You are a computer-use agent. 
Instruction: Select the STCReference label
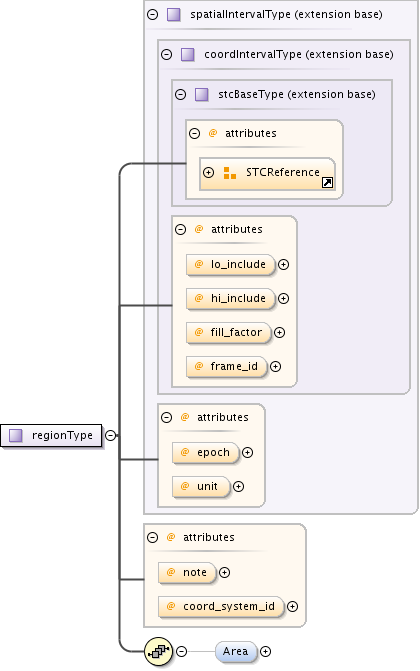[x=283, y=172]
